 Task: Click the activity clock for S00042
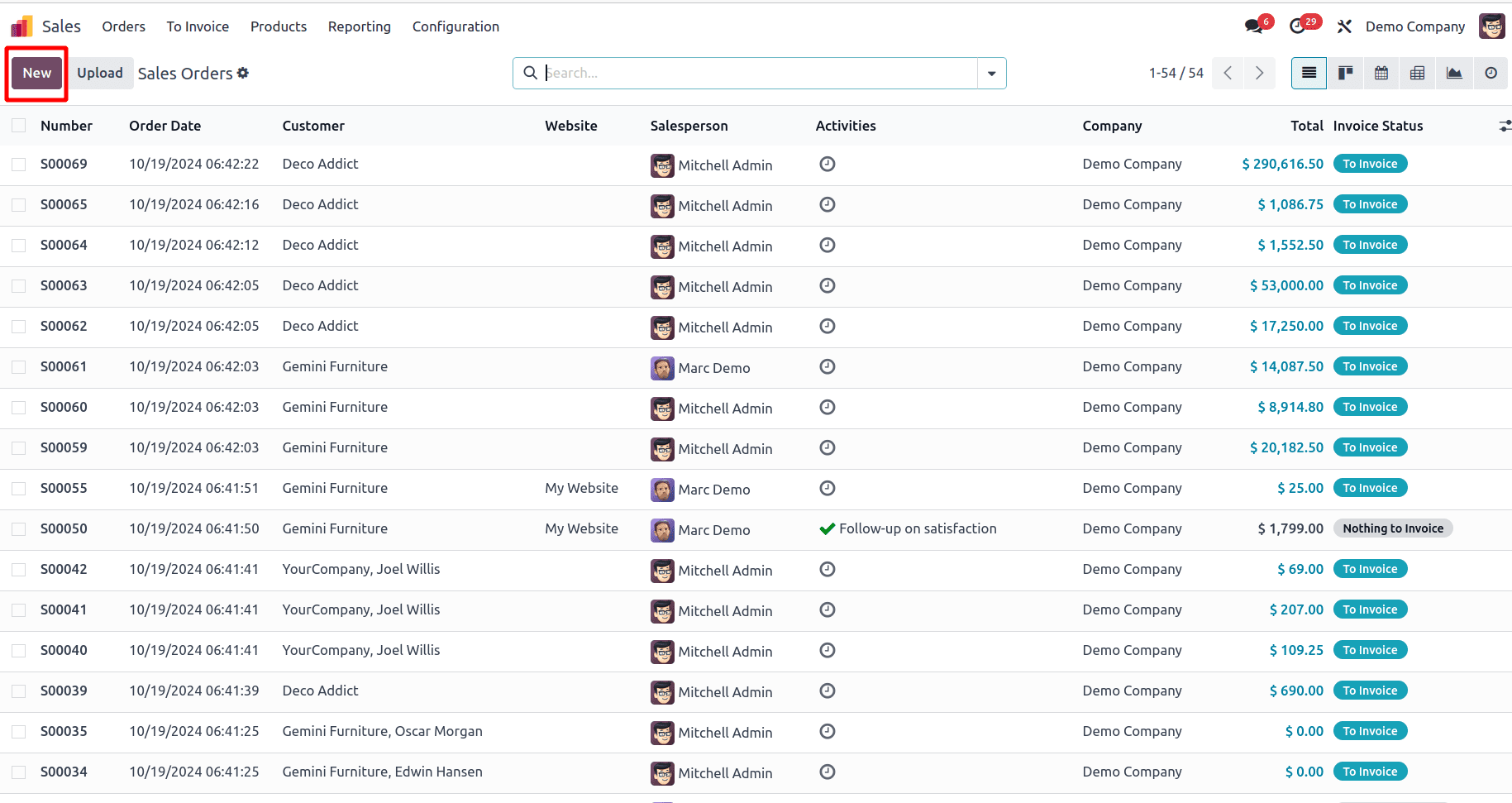click(828, 569)
